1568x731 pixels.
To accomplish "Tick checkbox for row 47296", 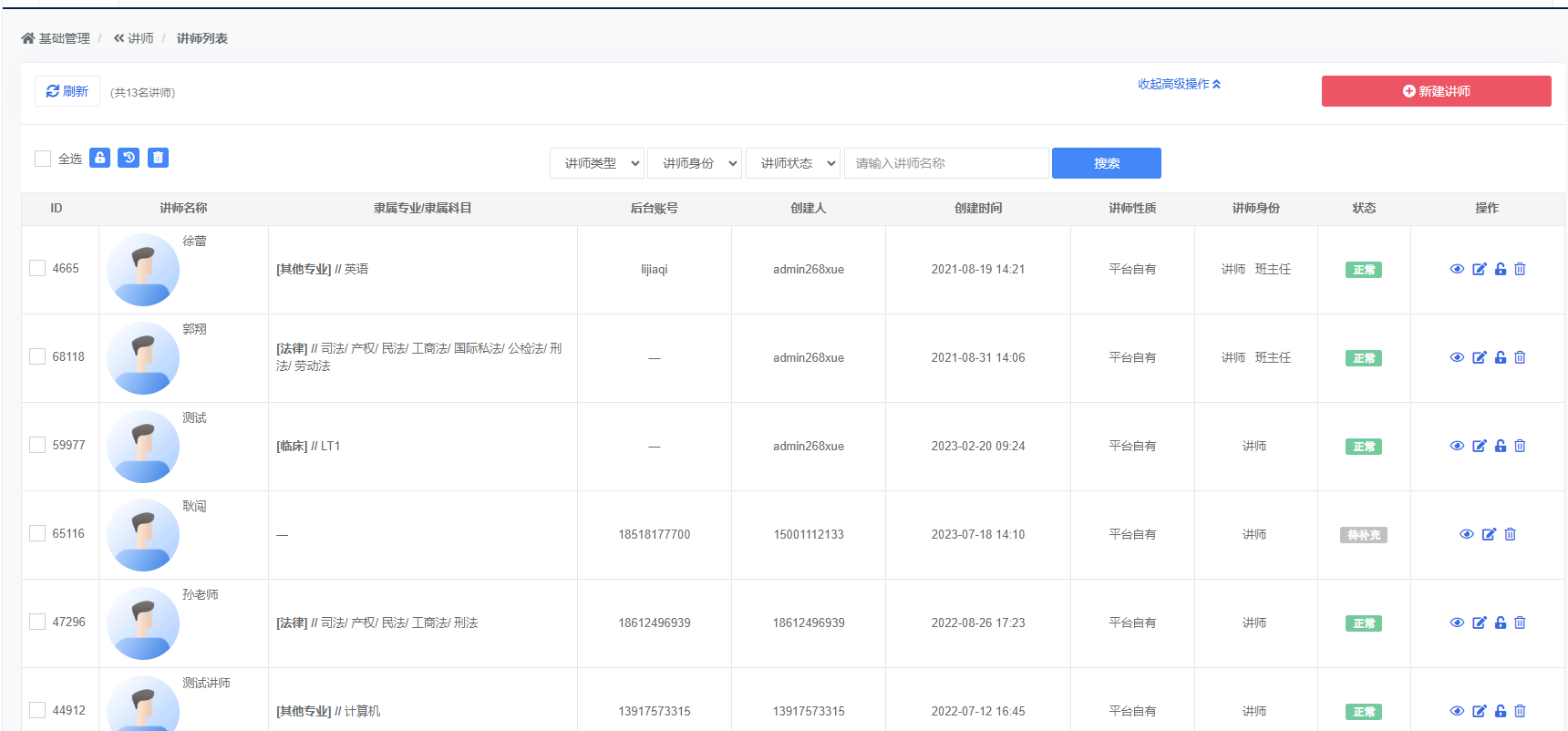I will (37, 622).
